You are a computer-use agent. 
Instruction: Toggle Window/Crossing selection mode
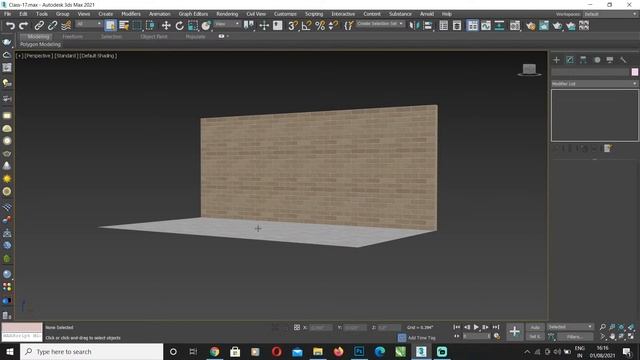click(151, 26)
